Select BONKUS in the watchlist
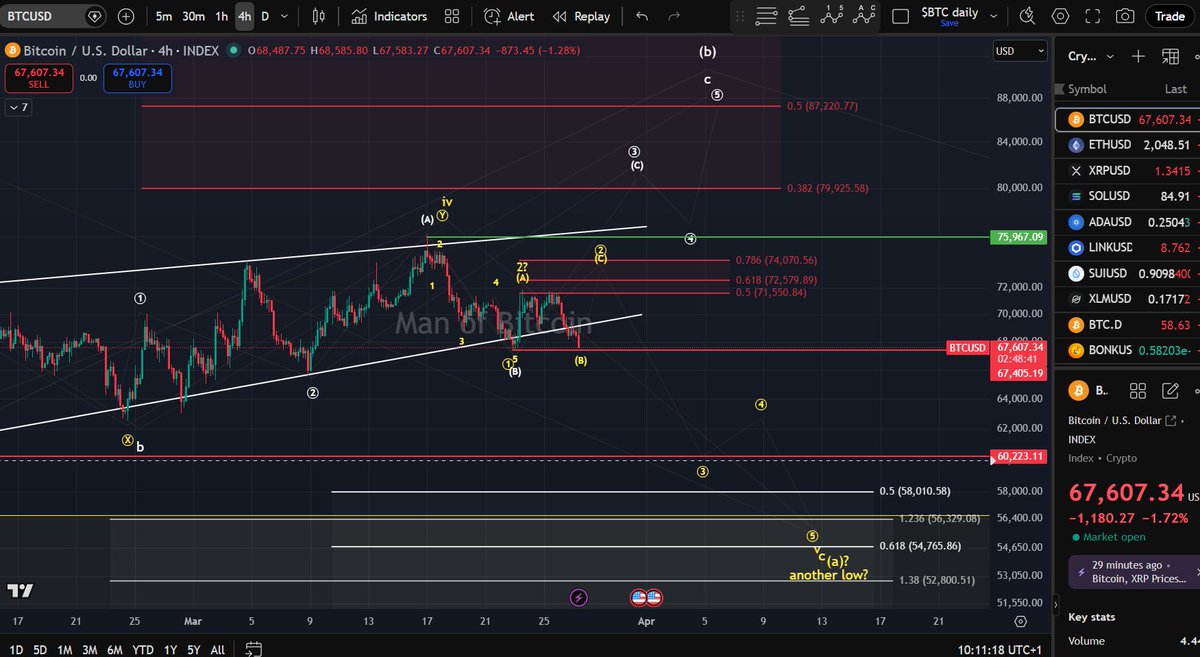The width and height of the screenshot is (1200, 657). click(x=1127, y=350)
